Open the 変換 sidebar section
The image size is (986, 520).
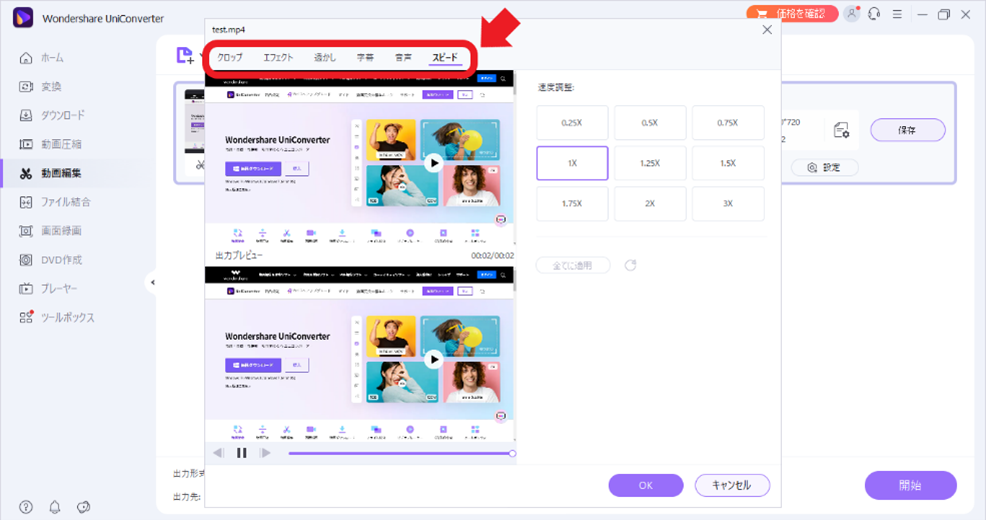(40, 87)
